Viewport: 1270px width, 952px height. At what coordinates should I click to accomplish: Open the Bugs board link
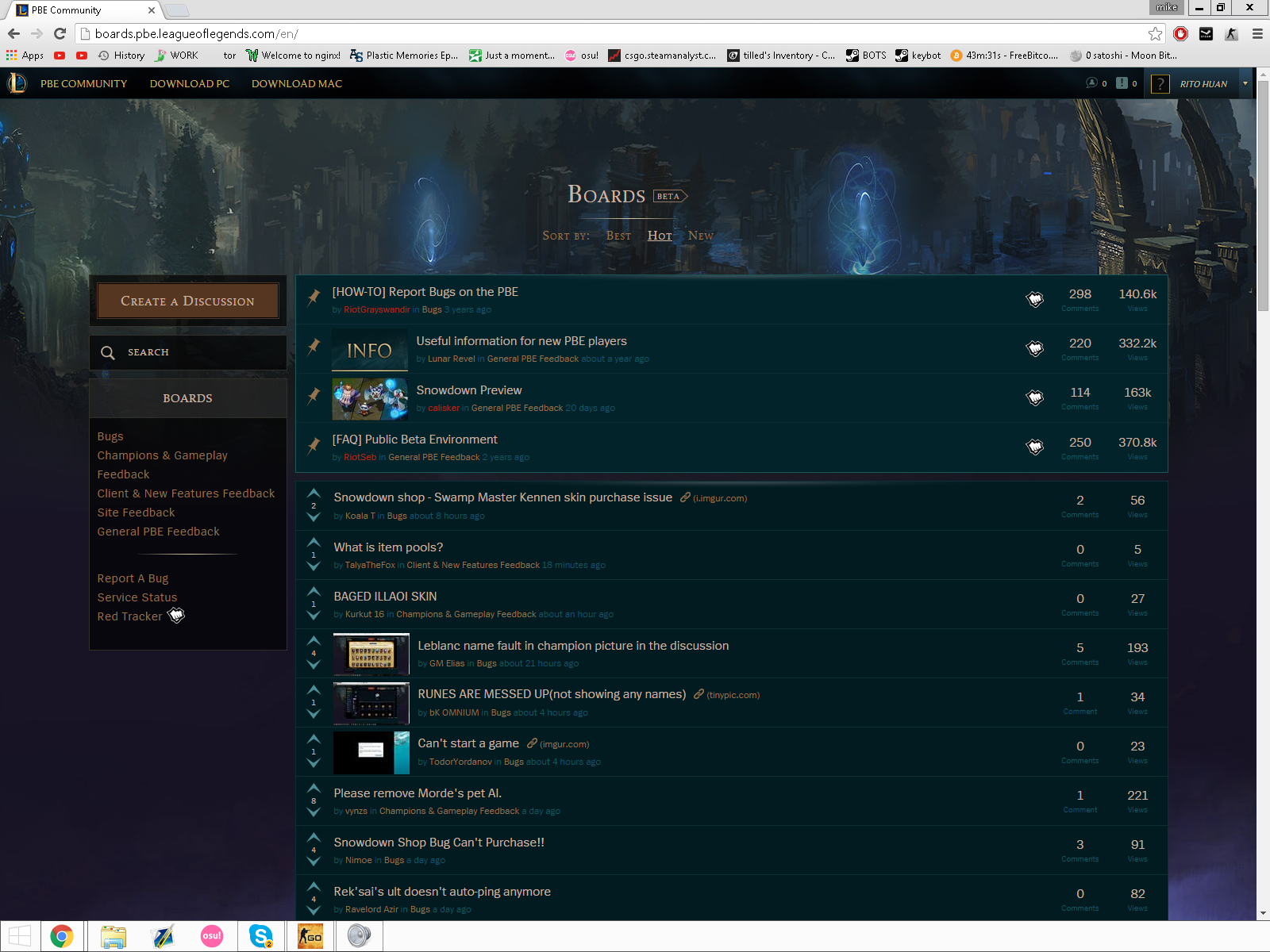(x=110, y=436)
